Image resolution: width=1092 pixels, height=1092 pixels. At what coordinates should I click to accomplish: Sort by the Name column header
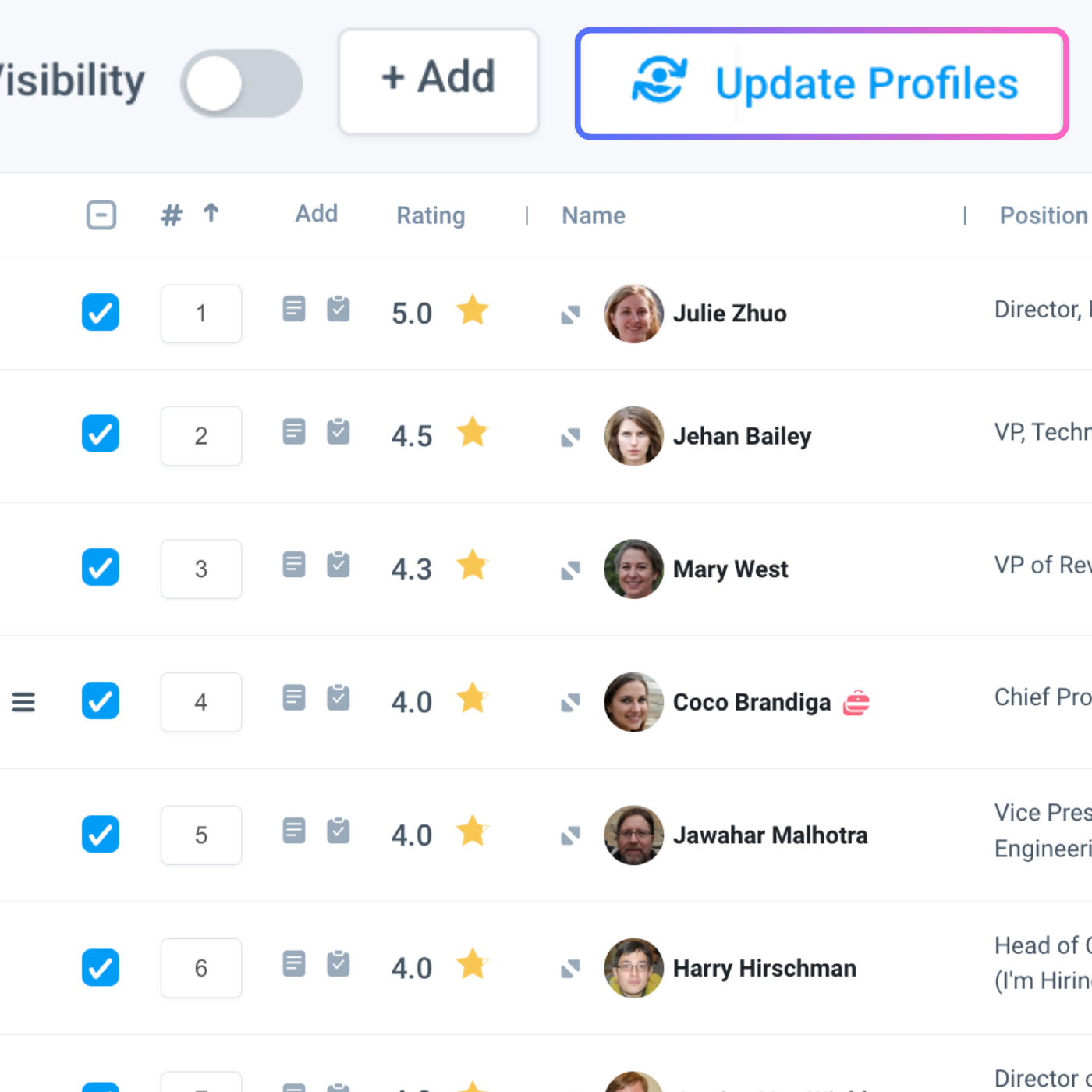pyautogui.click(x=594, y=215)
